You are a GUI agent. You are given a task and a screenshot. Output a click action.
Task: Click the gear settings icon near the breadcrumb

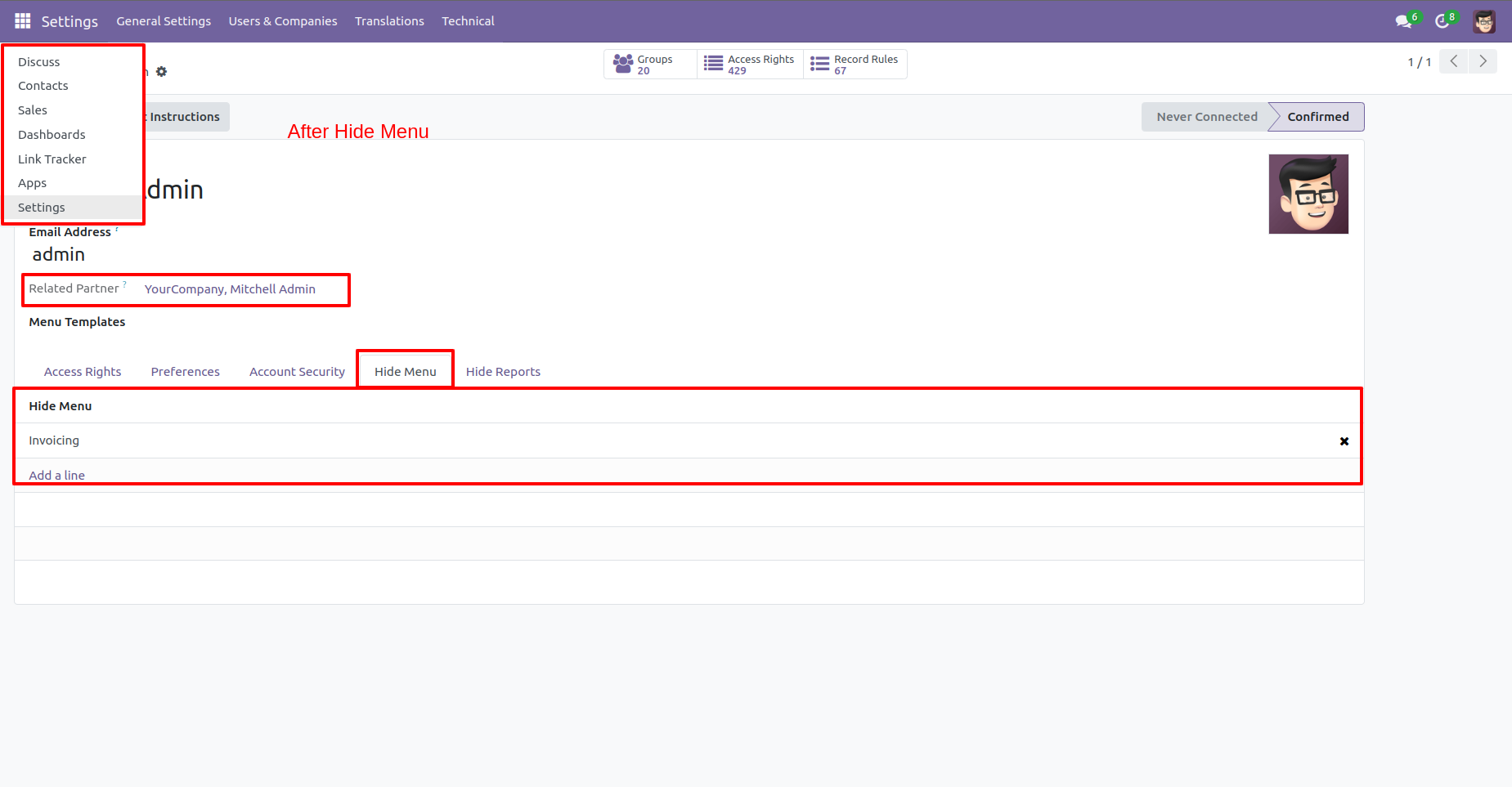pyautogui.click(x=161, y=72)
